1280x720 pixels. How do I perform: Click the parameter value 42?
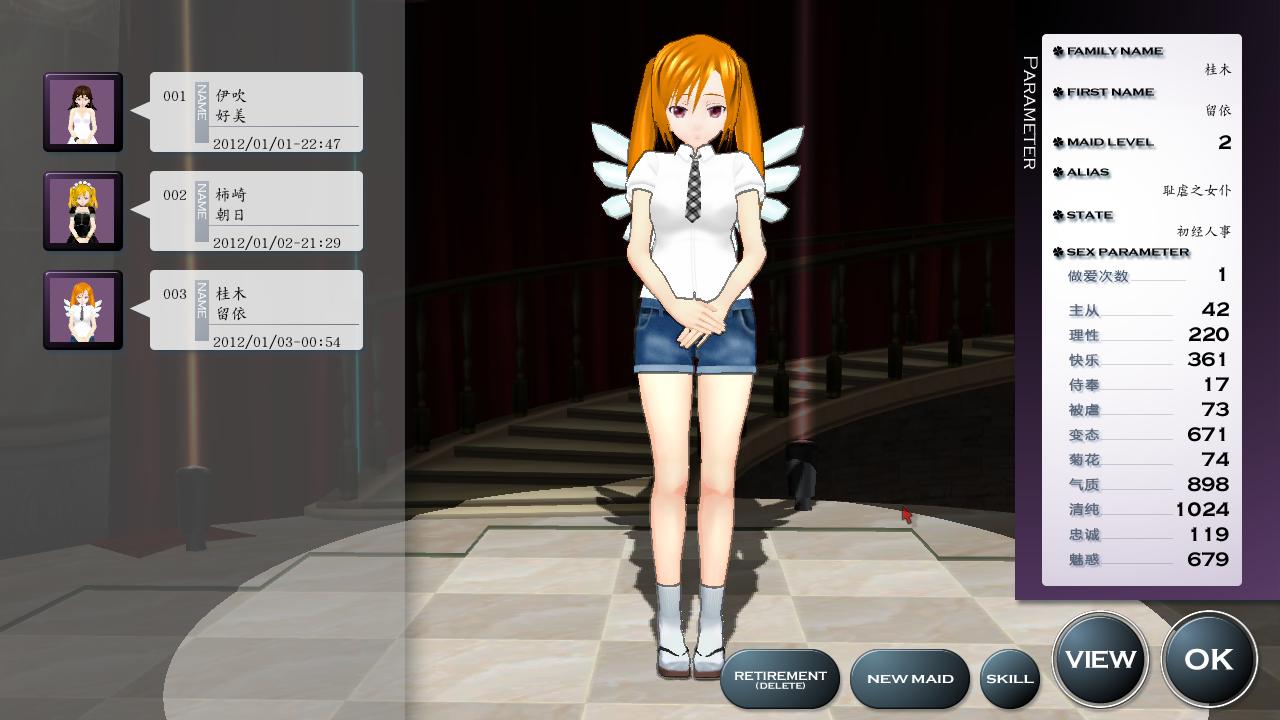click(x=1216, y=309)
